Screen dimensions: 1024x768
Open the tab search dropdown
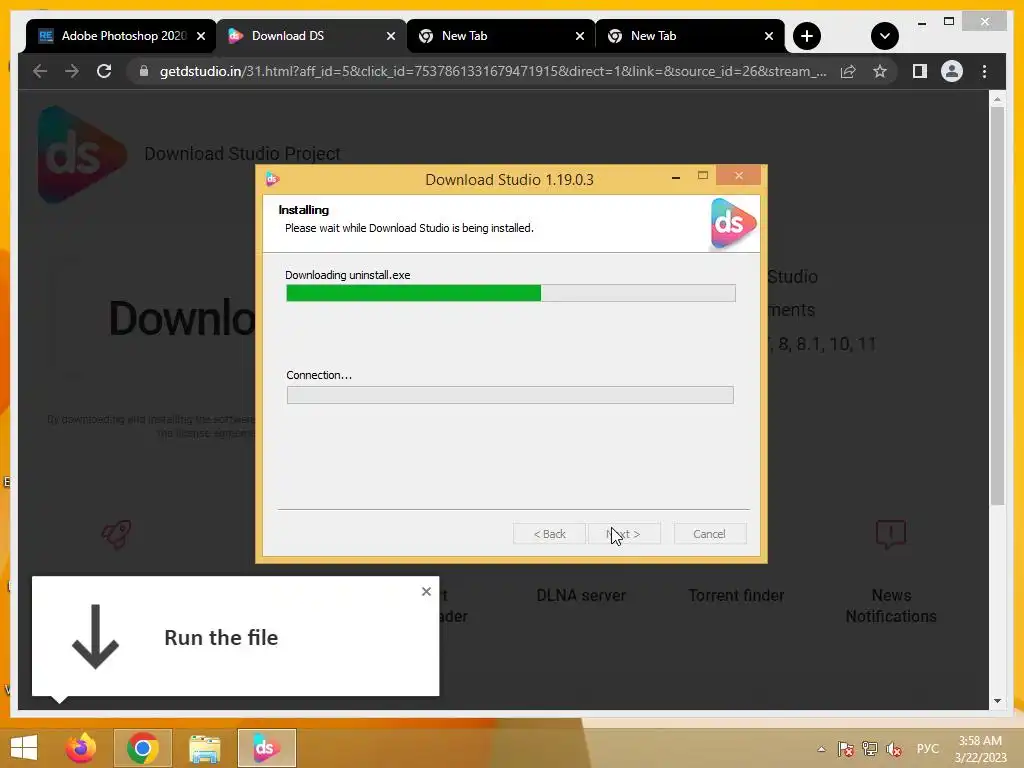point(885,36)
